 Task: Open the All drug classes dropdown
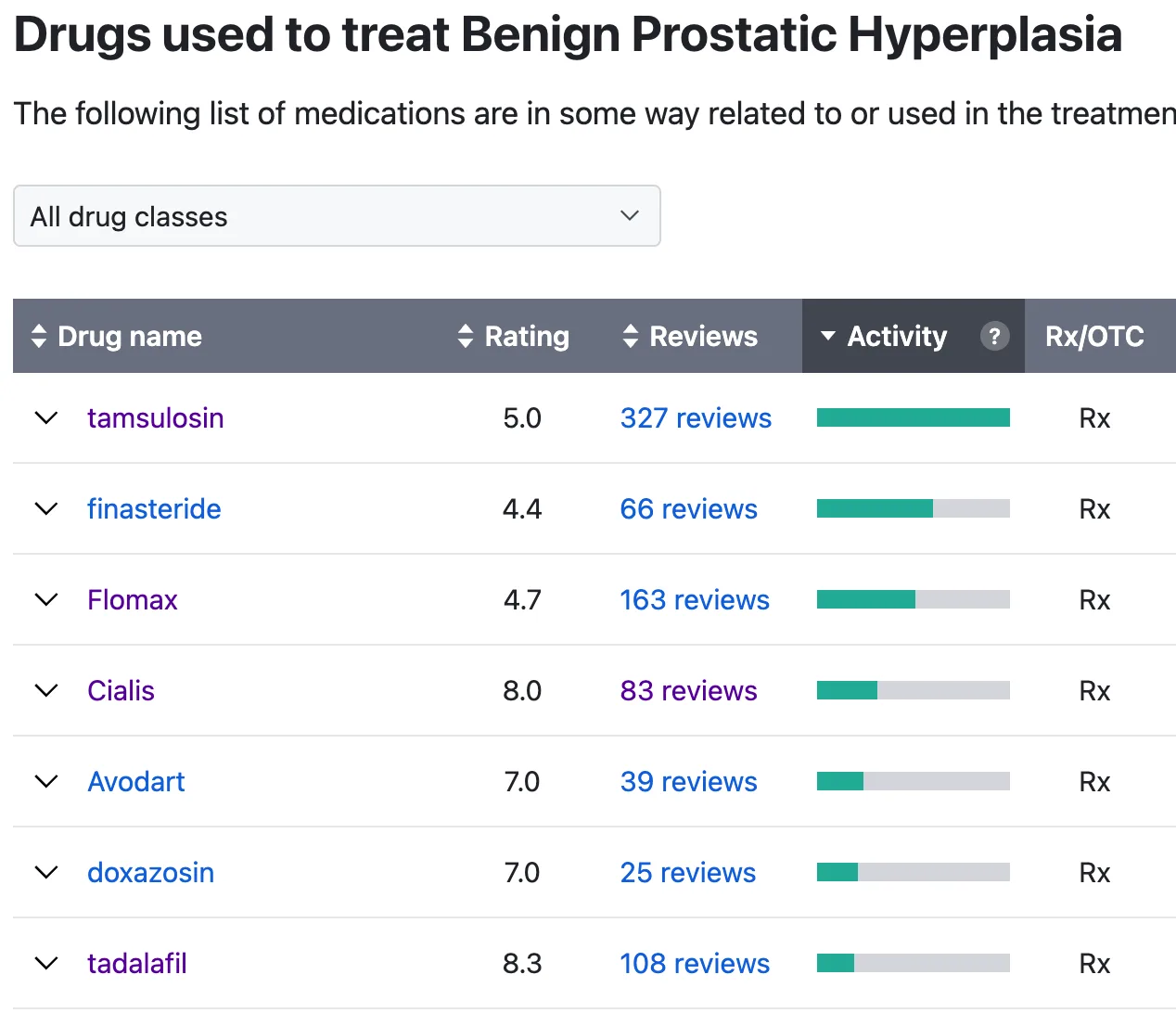point(337,216)
